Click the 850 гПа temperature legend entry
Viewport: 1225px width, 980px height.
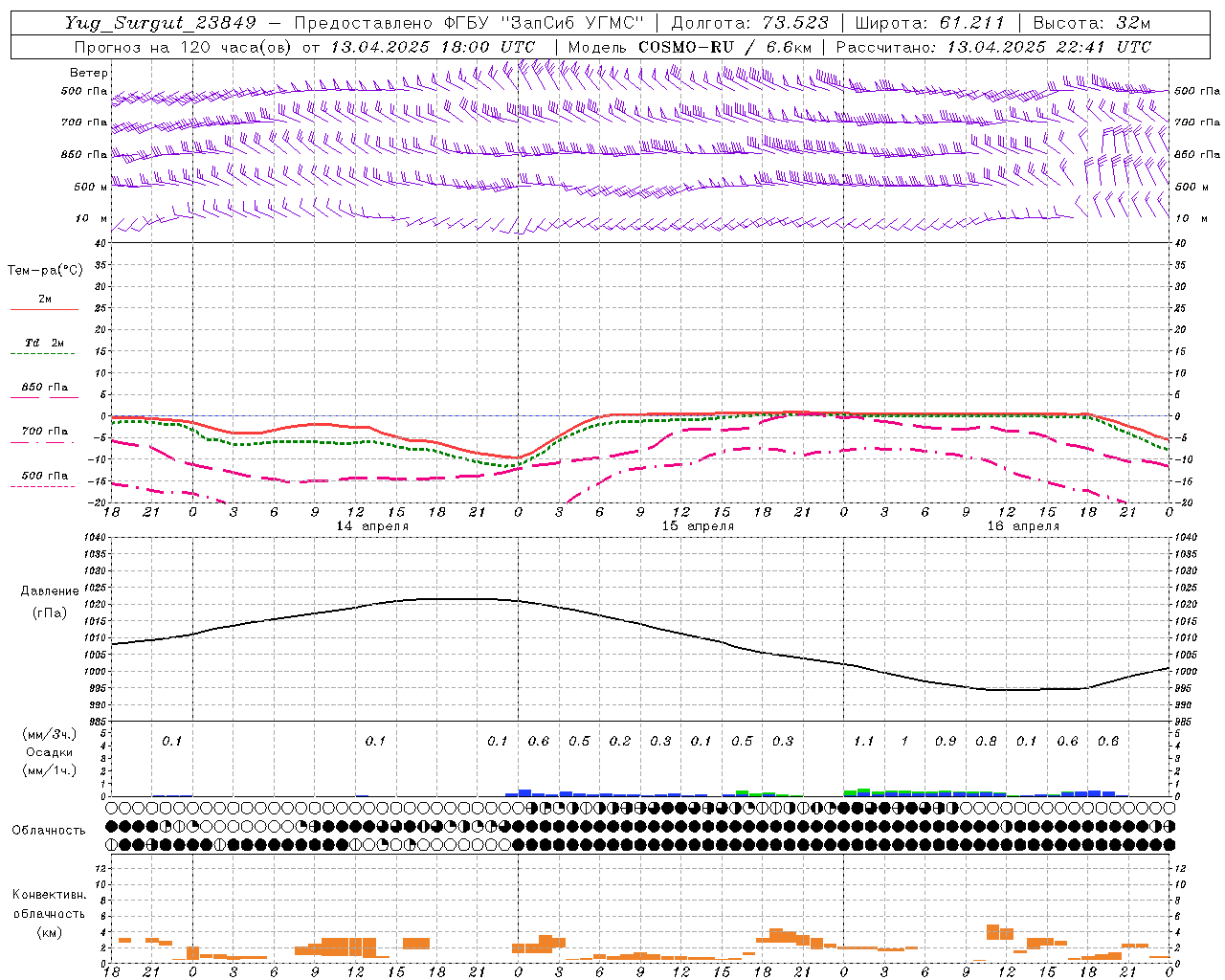click(44, 390)
